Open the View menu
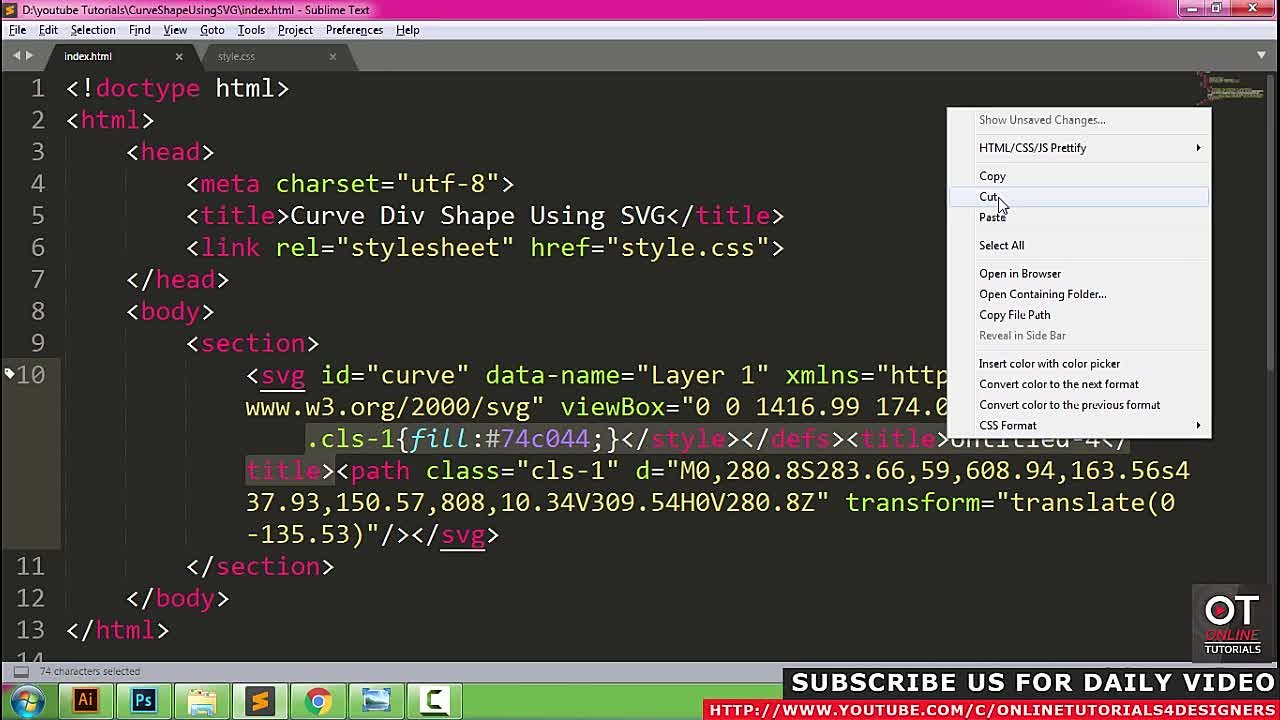The width and height of the screenshot is (1280, 720). click(175, 30)
